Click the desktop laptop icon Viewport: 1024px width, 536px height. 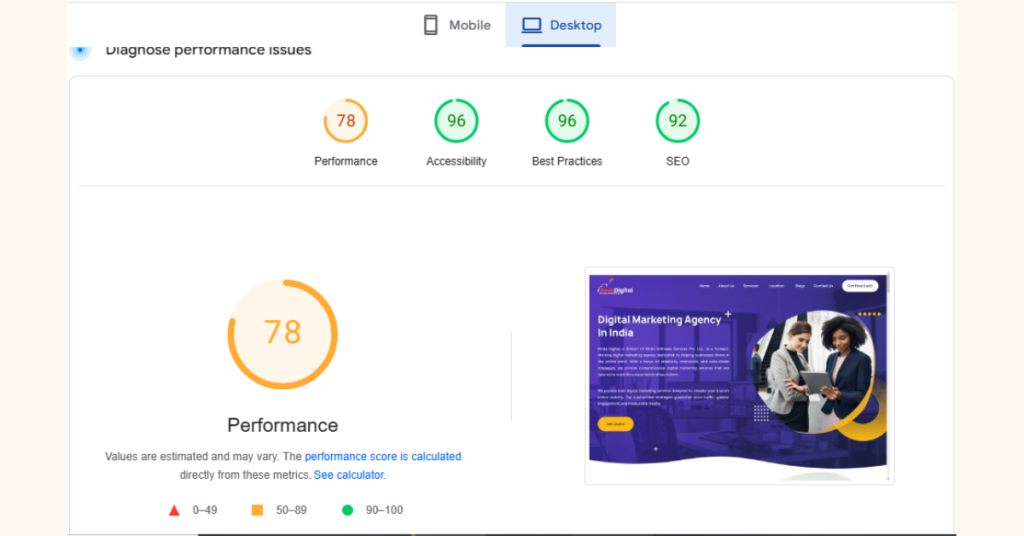click(531, 25)
